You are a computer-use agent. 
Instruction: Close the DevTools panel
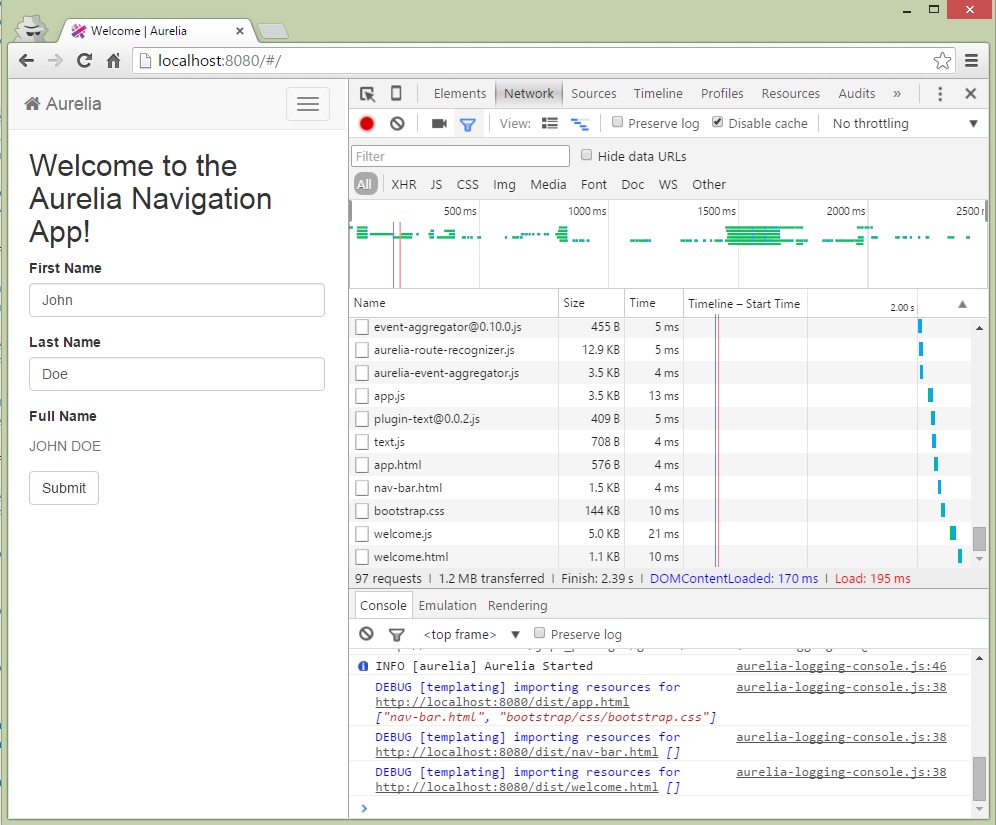(x=971, y=93)
